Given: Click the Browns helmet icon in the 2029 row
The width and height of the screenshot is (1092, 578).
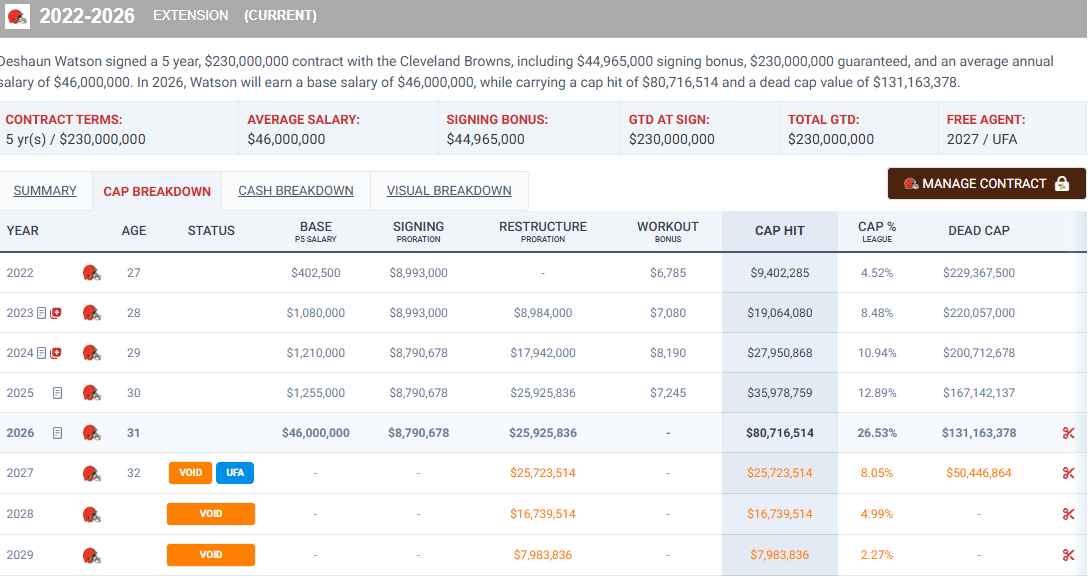Looking at the screenshot, I should coord(91,556).
